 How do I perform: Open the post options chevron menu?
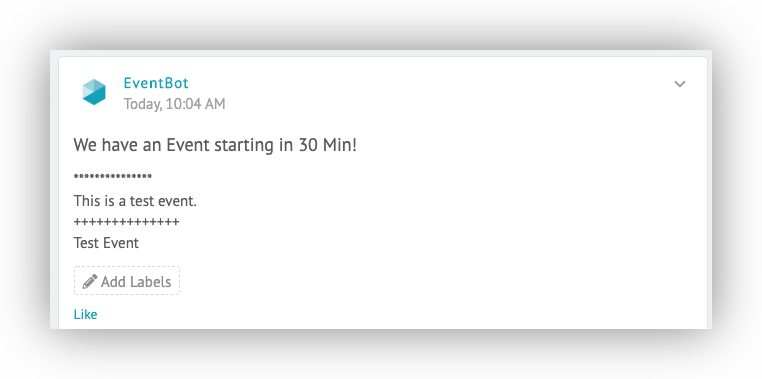tap(679, 84)
